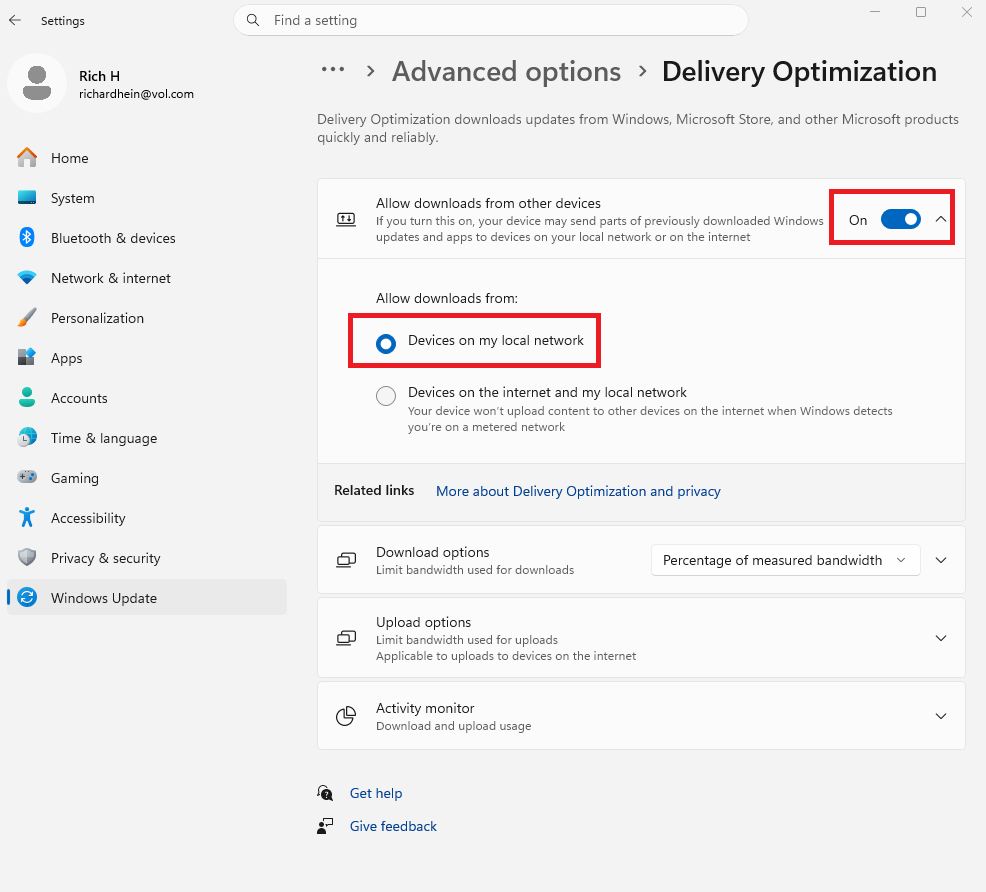Select Devices on the internet and local network
Screen dimensions: 986x892
point(385,395)
